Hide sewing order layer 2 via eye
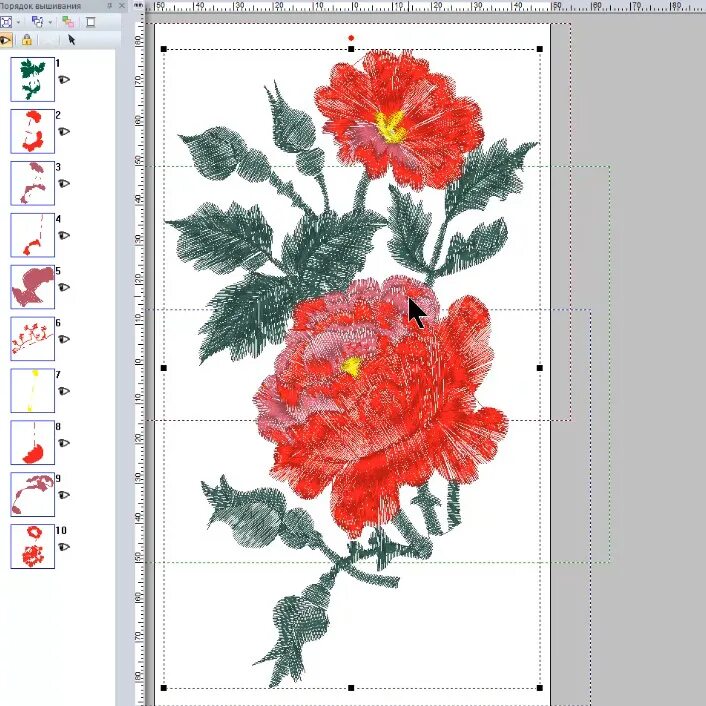Screen dimensions: 706x706 (64, 131)
